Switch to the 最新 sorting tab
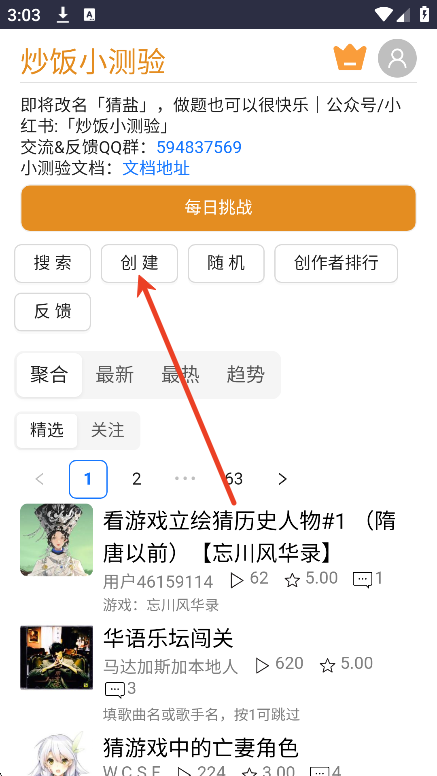The height and width of the screenshot is (776, 437). 114,375
